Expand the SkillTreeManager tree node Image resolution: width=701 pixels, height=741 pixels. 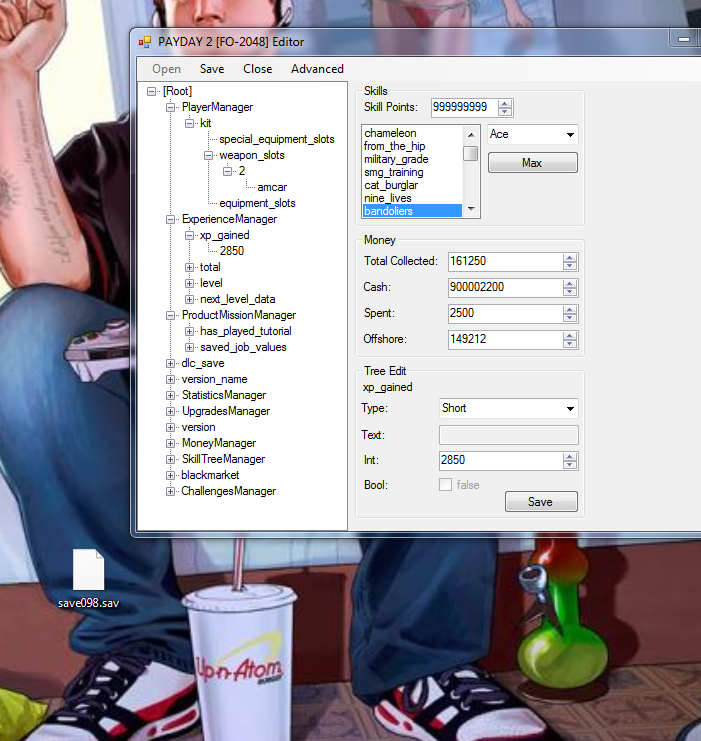coord(170,459)
